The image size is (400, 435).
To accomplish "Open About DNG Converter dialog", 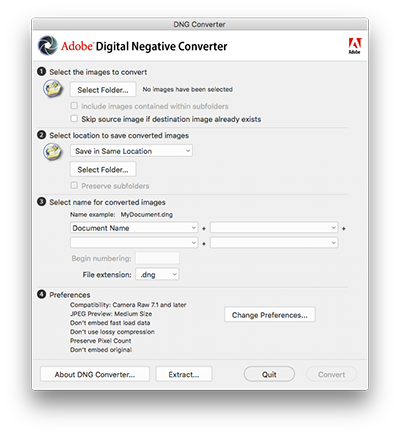I will pyautogui.click(x=95, y=374).
